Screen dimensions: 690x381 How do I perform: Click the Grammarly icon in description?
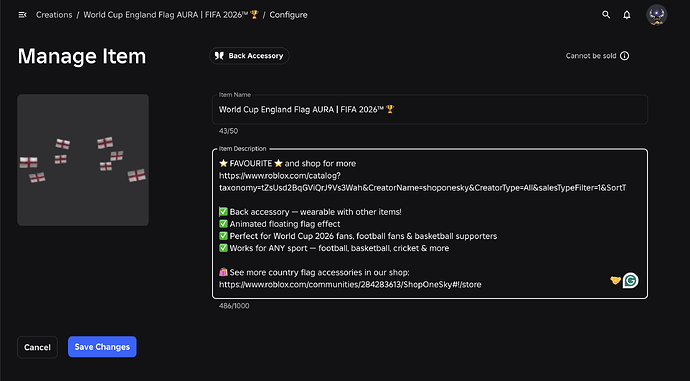click(x=631, y=280)
